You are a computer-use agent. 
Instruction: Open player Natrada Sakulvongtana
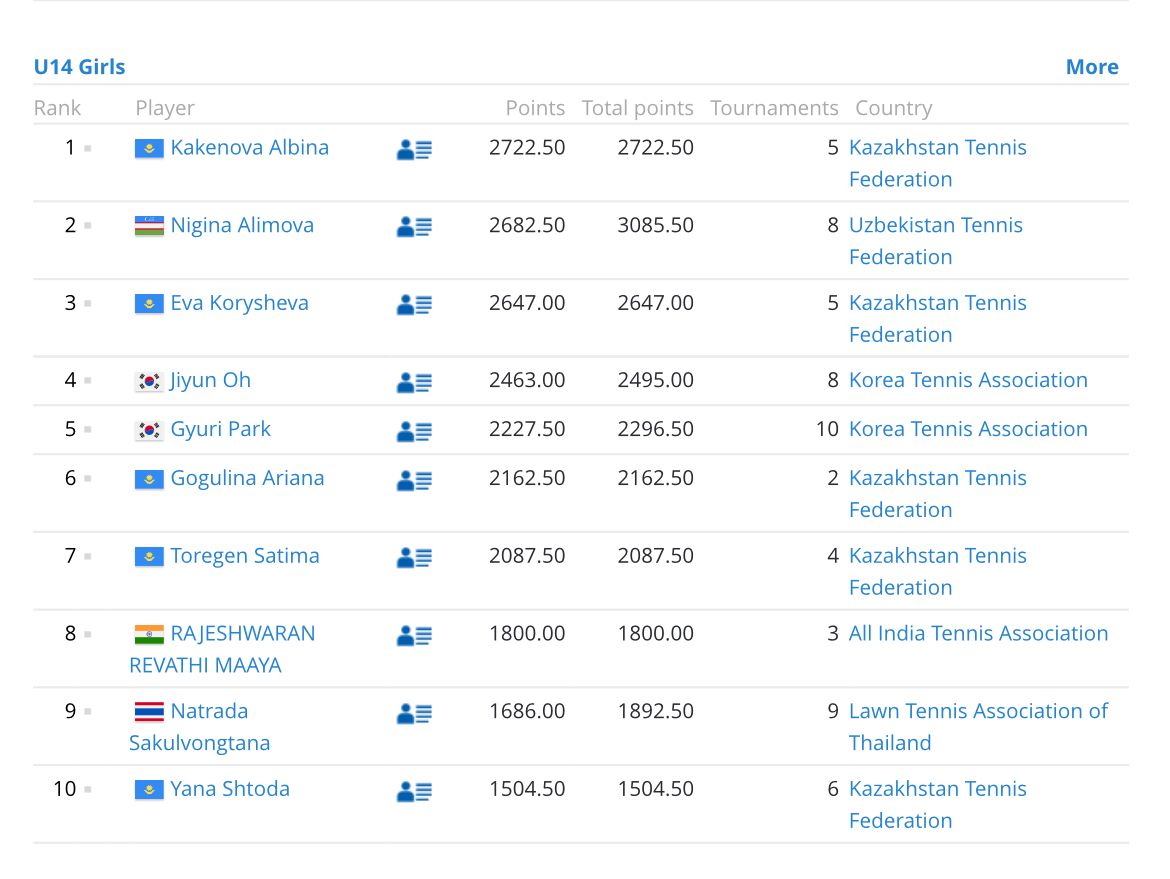199,727
